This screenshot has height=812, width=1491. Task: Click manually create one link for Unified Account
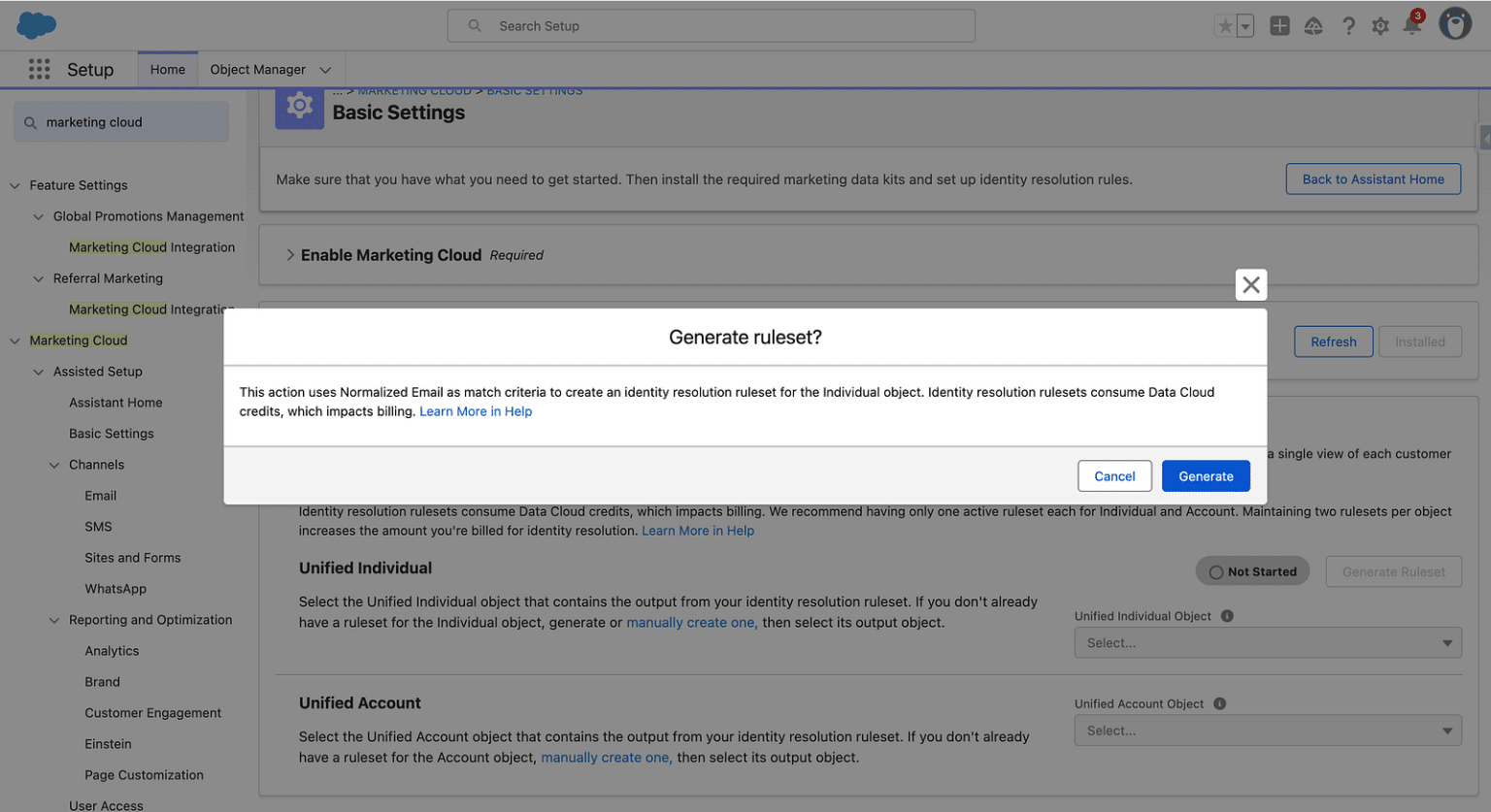click(607, 758)
